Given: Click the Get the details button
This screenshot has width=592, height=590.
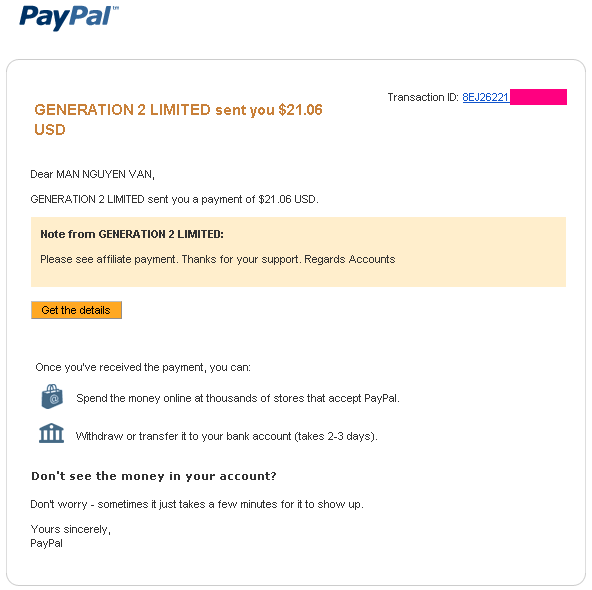Looking at the screenshot, I should (x=76, y=310).
